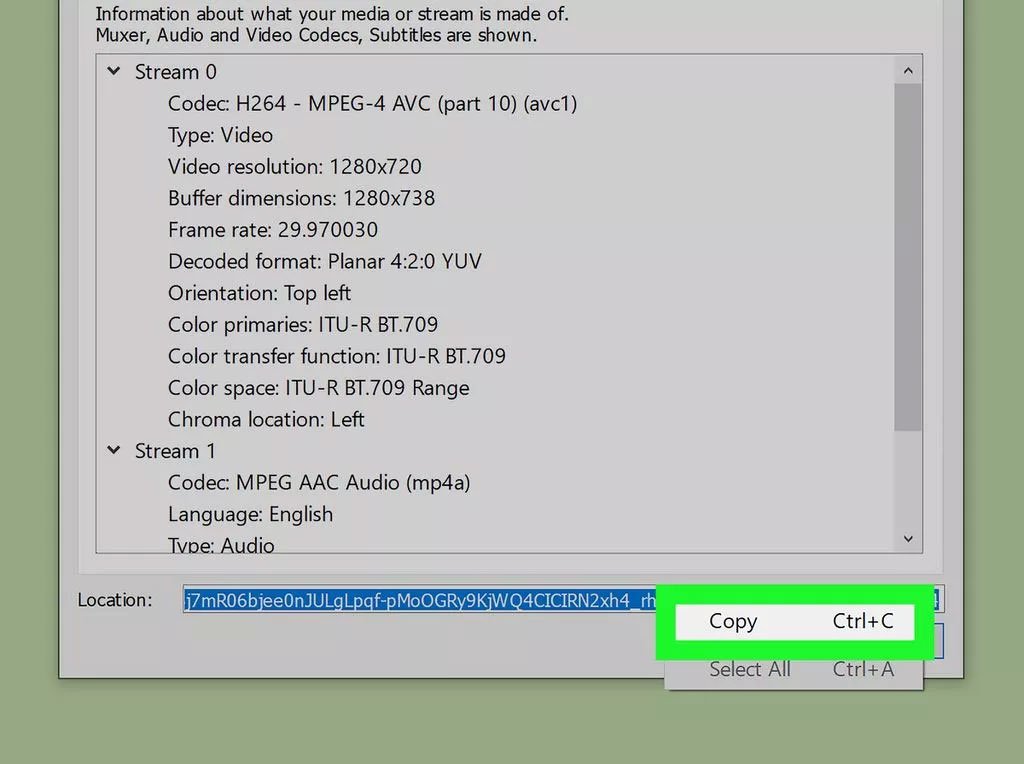The width and height of the screenshot is (1024, 764).
Task: Choose Copy from the context menu
Action: (794, 621)
